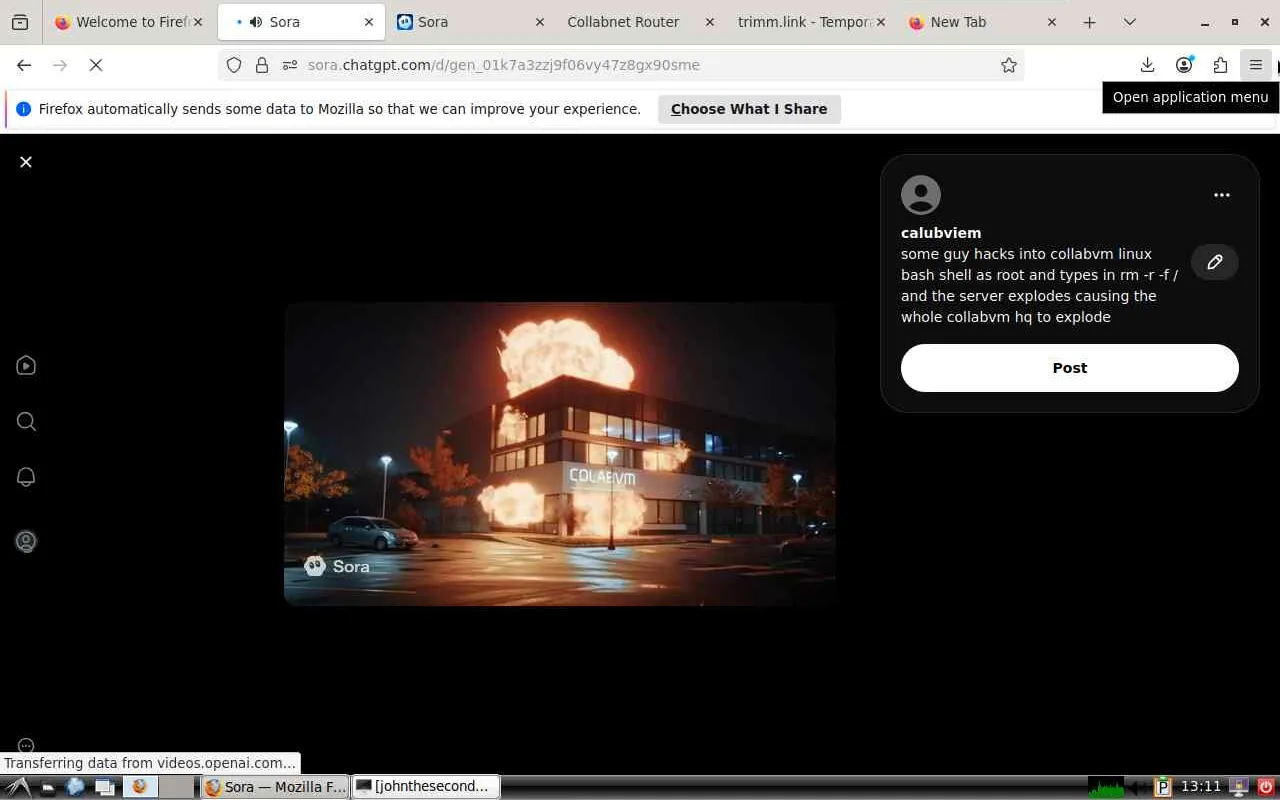Viewport: 1280px width, 800px height.
Task: Open the profile icon in Sora sidebar
Action: [x=26, y=541]
